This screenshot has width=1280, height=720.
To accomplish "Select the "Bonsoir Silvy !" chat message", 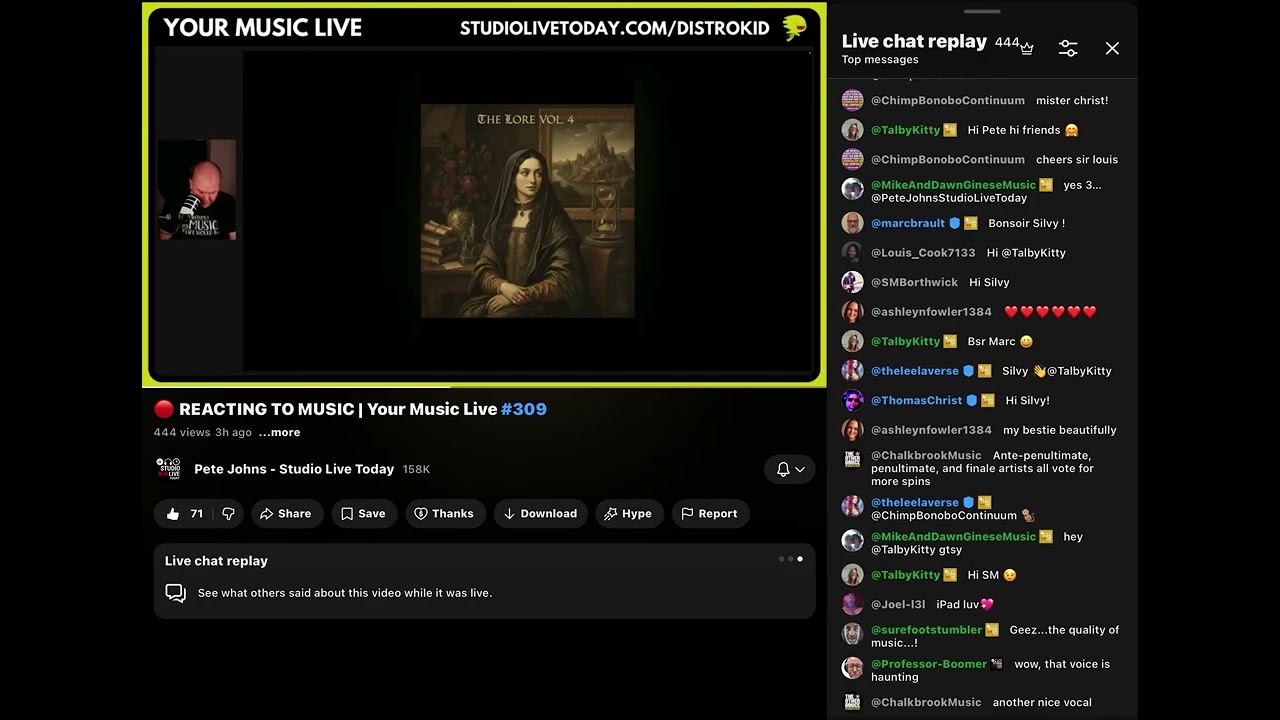I will (1026, 223).
